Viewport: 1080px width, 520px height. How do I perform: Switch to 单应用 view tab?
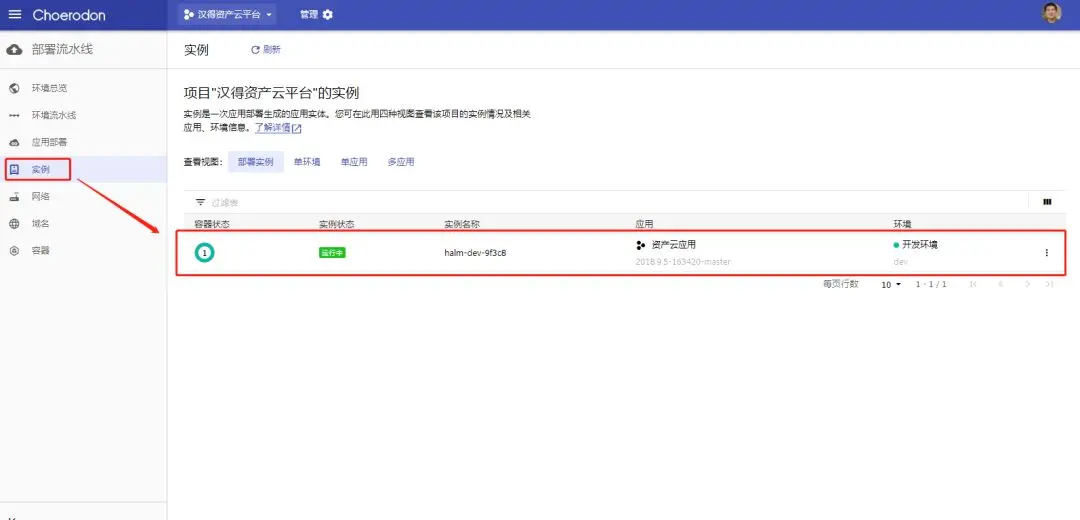[x=353, y=162]
